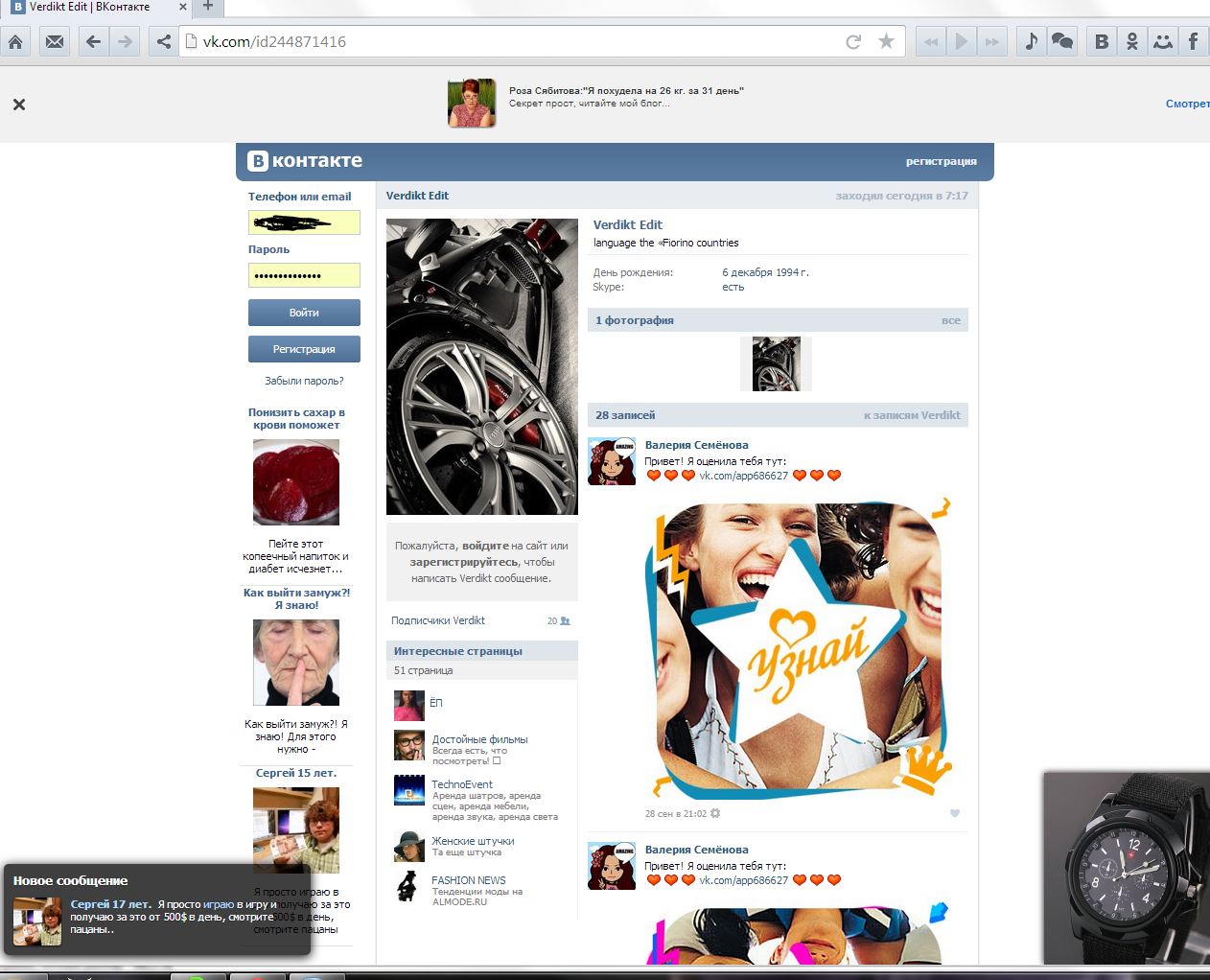Open the music note toolbar icon

click(1031, 41)
